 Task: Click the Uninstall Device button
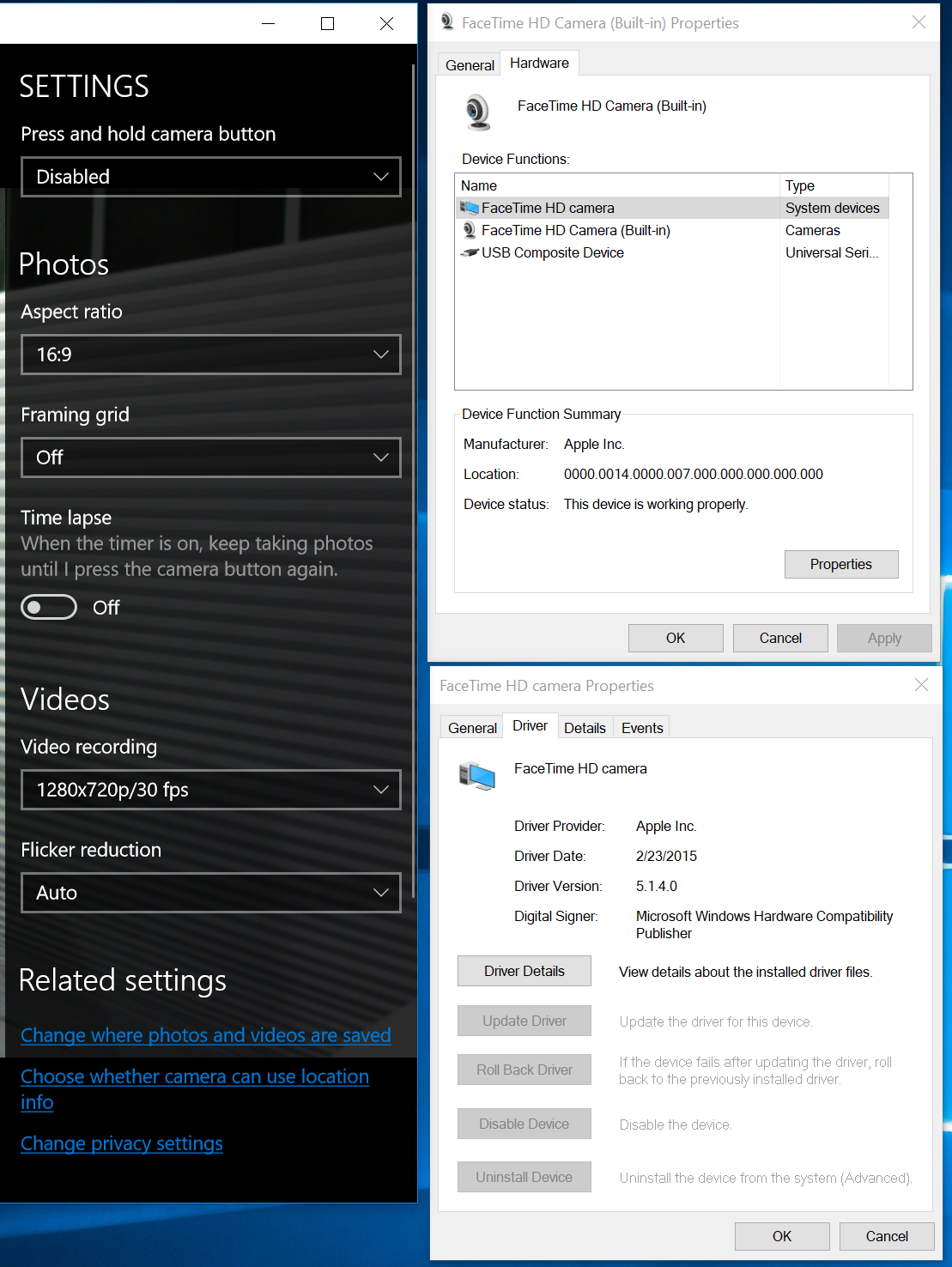[525, 1177]
